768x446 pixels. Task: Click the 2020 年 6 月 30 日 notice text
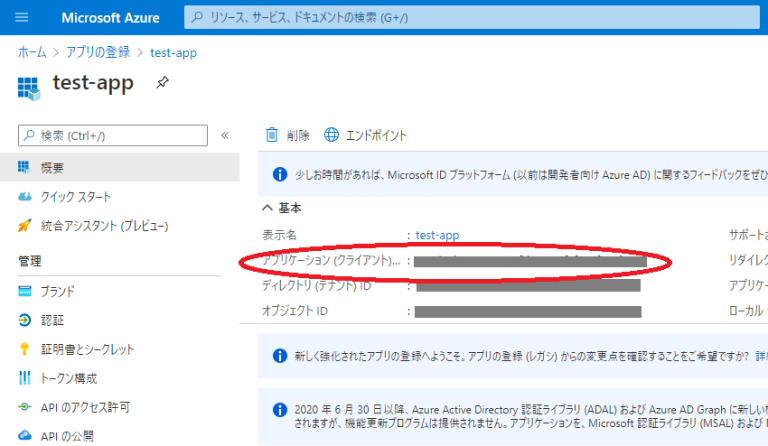coord(531,416)
